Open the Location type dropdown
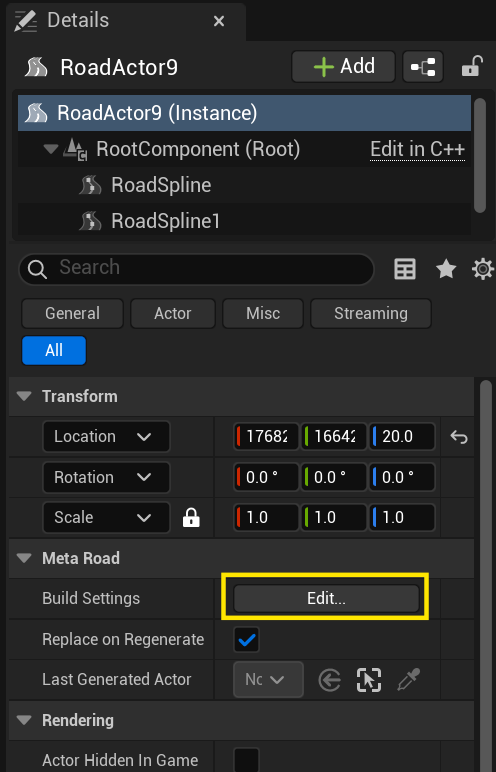Image resolution: width=496 pixels, height=772 pixels. pyautogui.click(x=106, y=436)
